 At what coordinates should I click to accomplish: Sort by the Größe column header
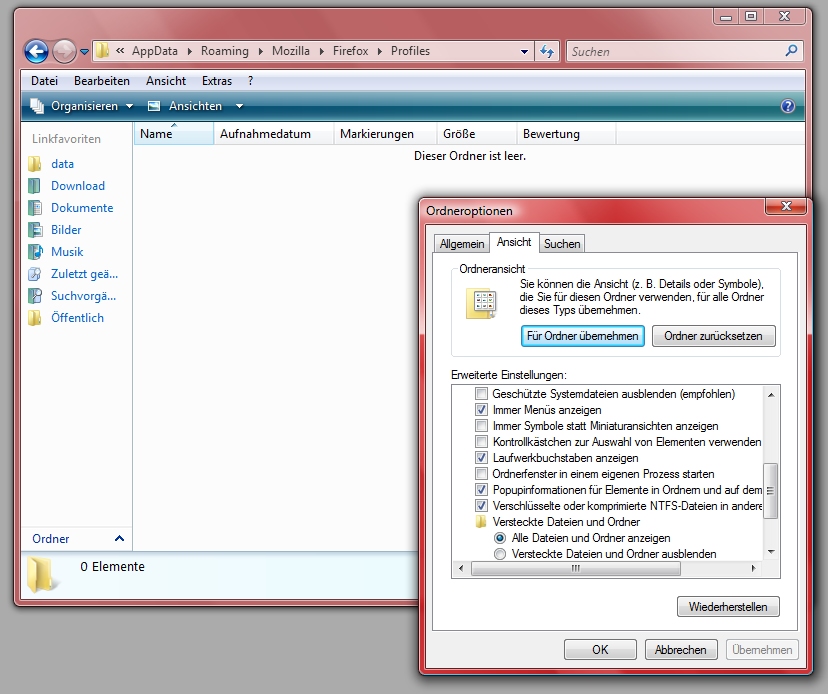[x=476, y=134]
